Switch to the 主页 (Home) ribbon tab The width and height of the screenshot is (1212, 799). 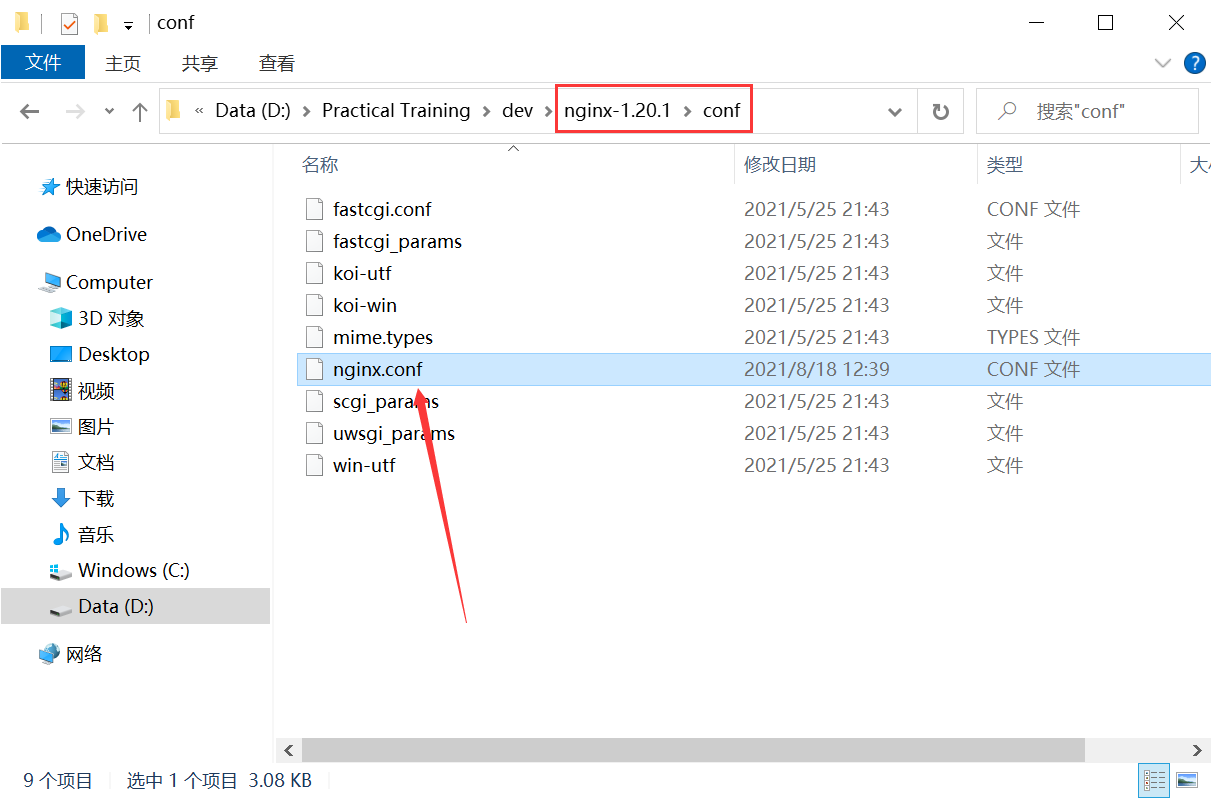coord(123,63)
